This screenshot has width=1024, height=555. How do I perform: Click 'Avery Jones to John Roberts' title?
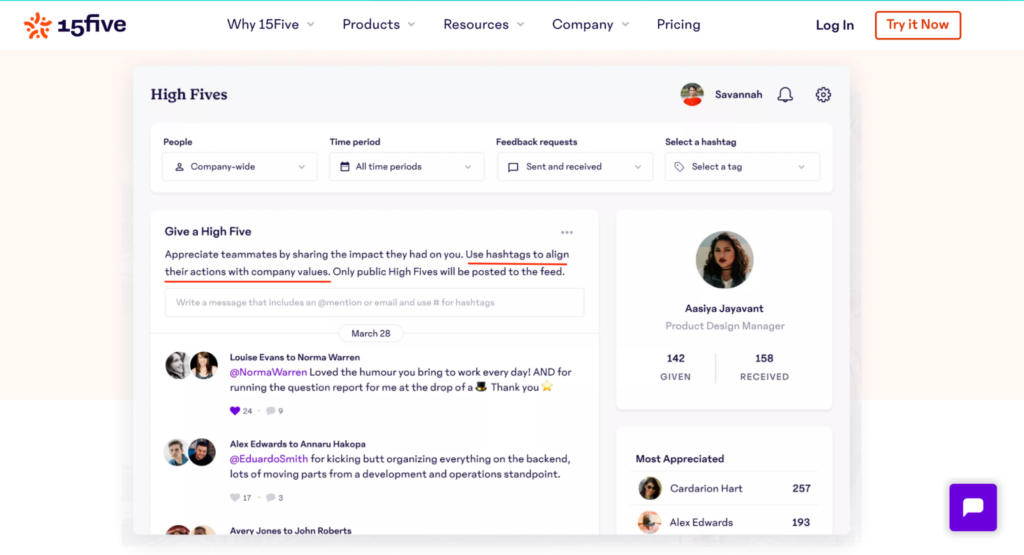point(290,531)
